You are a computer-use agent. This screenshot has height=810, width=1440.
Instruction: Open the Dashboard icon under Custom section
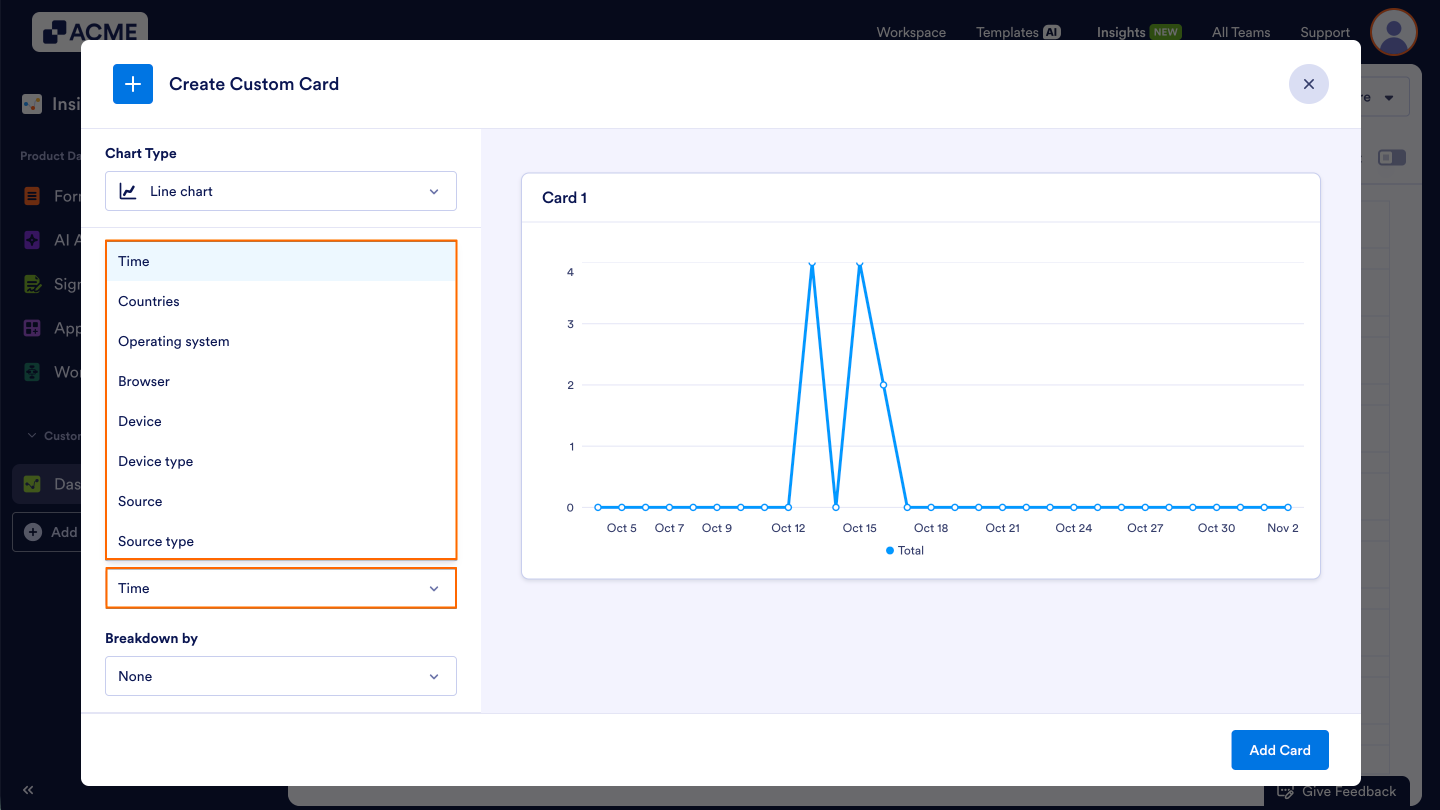click(x=31, y=483)
